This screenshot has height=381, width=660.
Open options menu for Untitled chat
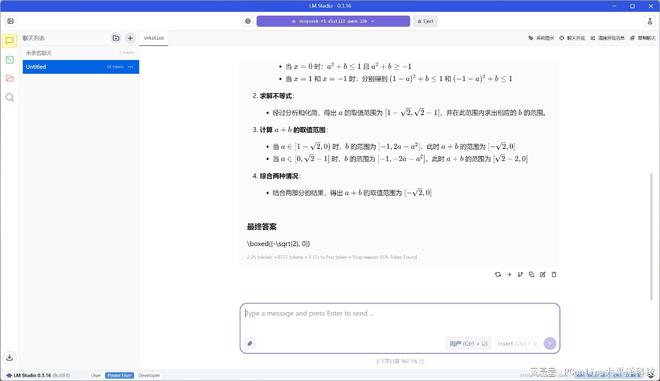click(130, 67)
